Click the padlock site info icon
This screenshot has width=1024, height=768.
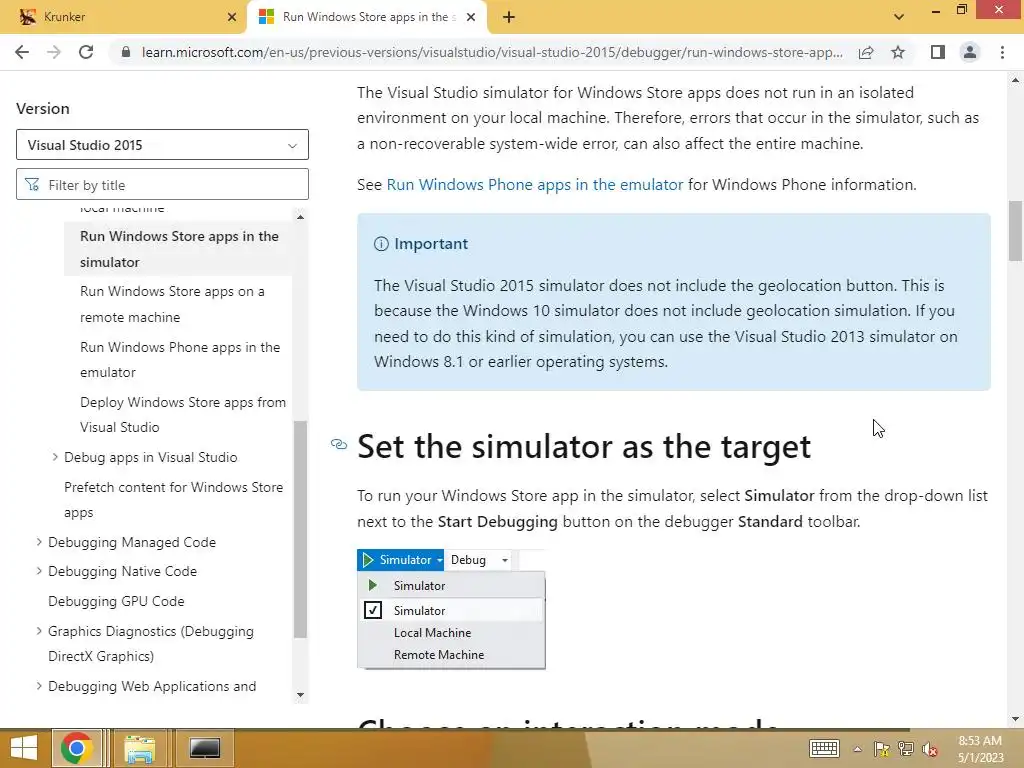[126, 52]
